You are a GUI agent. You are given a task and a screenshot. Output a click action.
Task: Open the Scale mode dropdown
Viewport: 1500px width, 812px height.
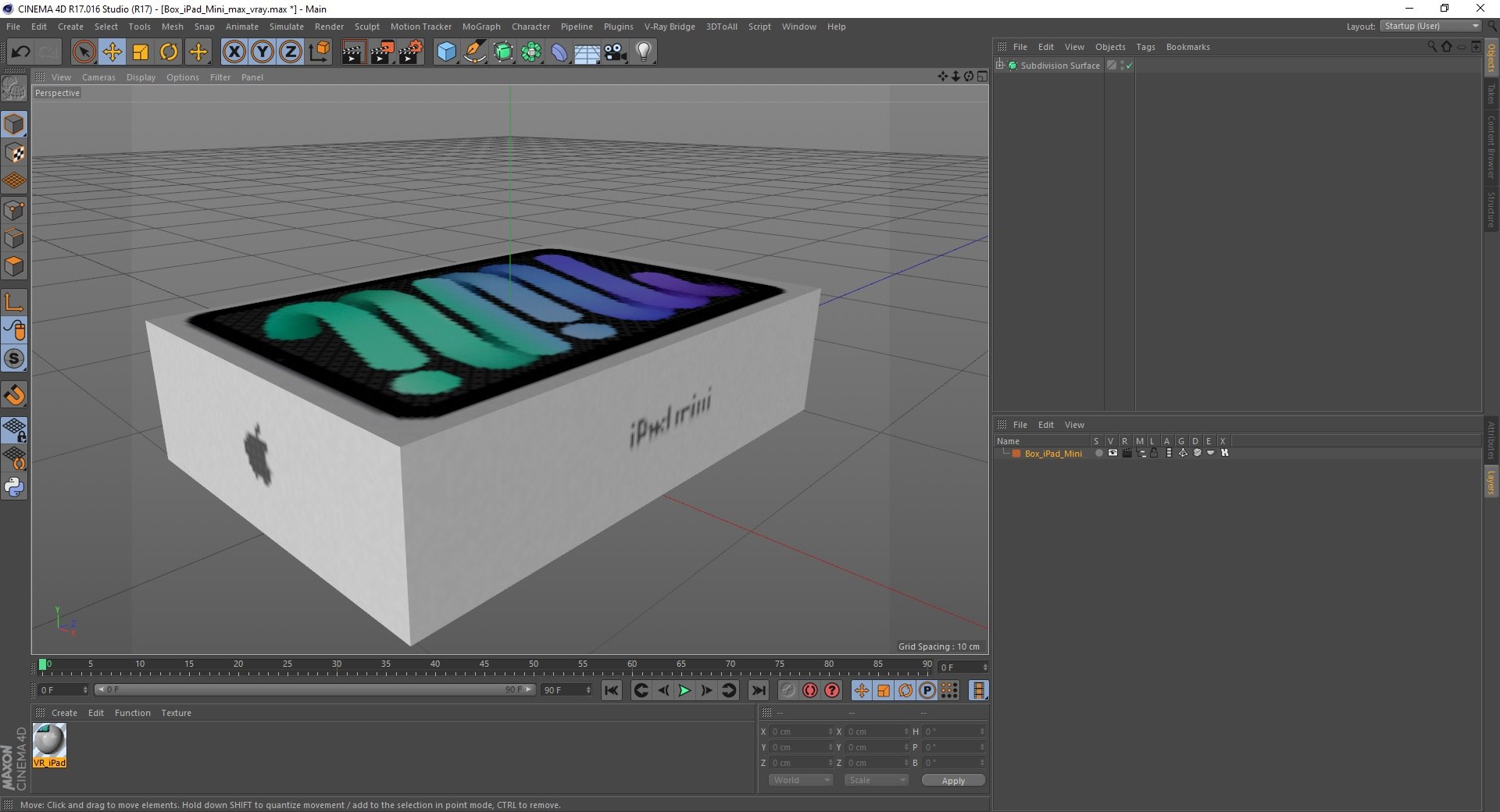tap(876, 780)
